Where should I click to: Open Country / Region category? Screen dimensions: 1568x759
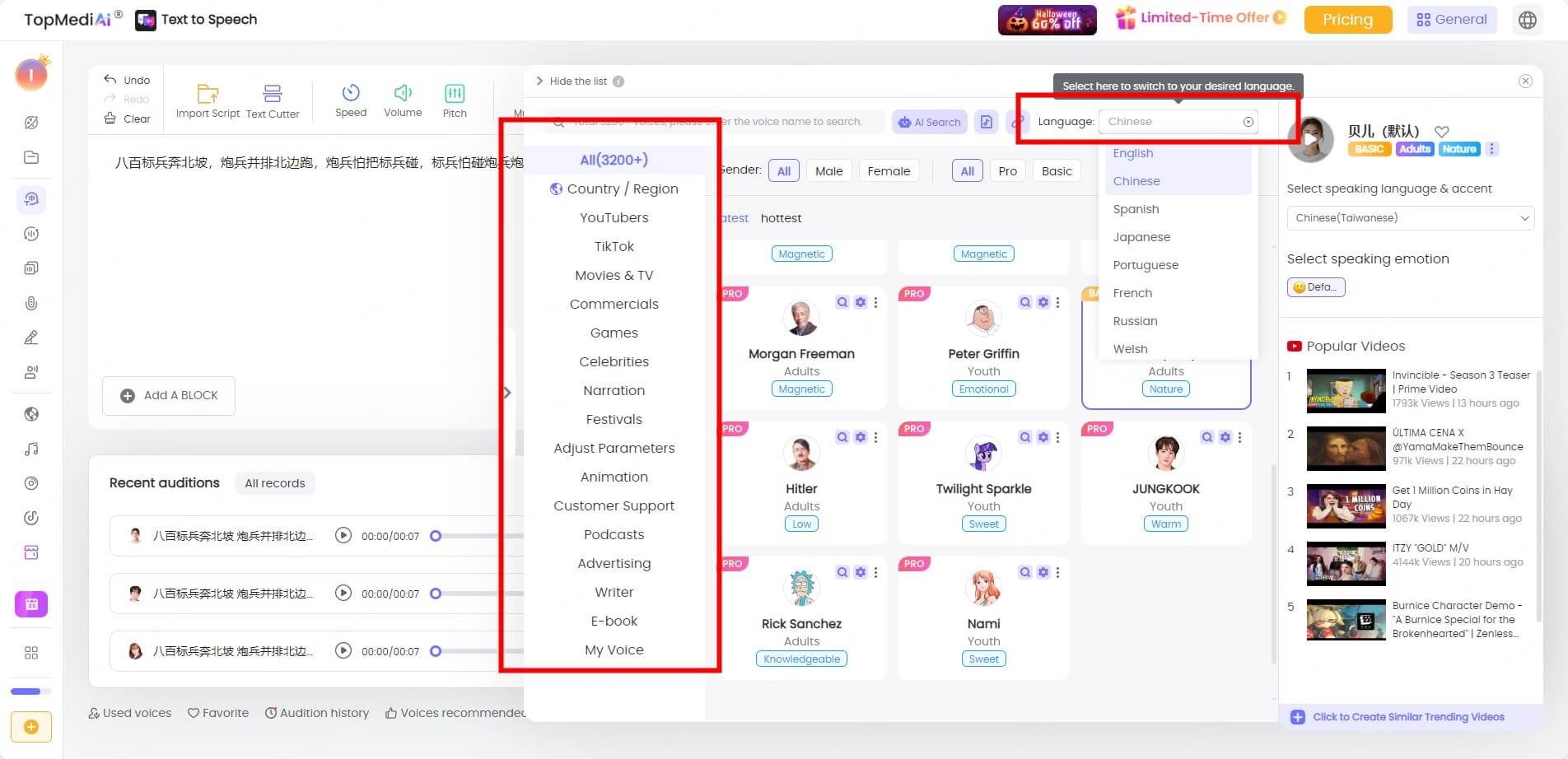coord(614,189)
